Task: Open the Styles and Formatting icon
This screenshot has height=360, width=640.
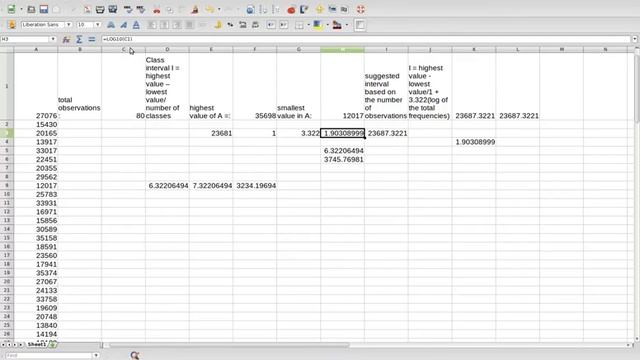Action: click(x=12, y=25)
